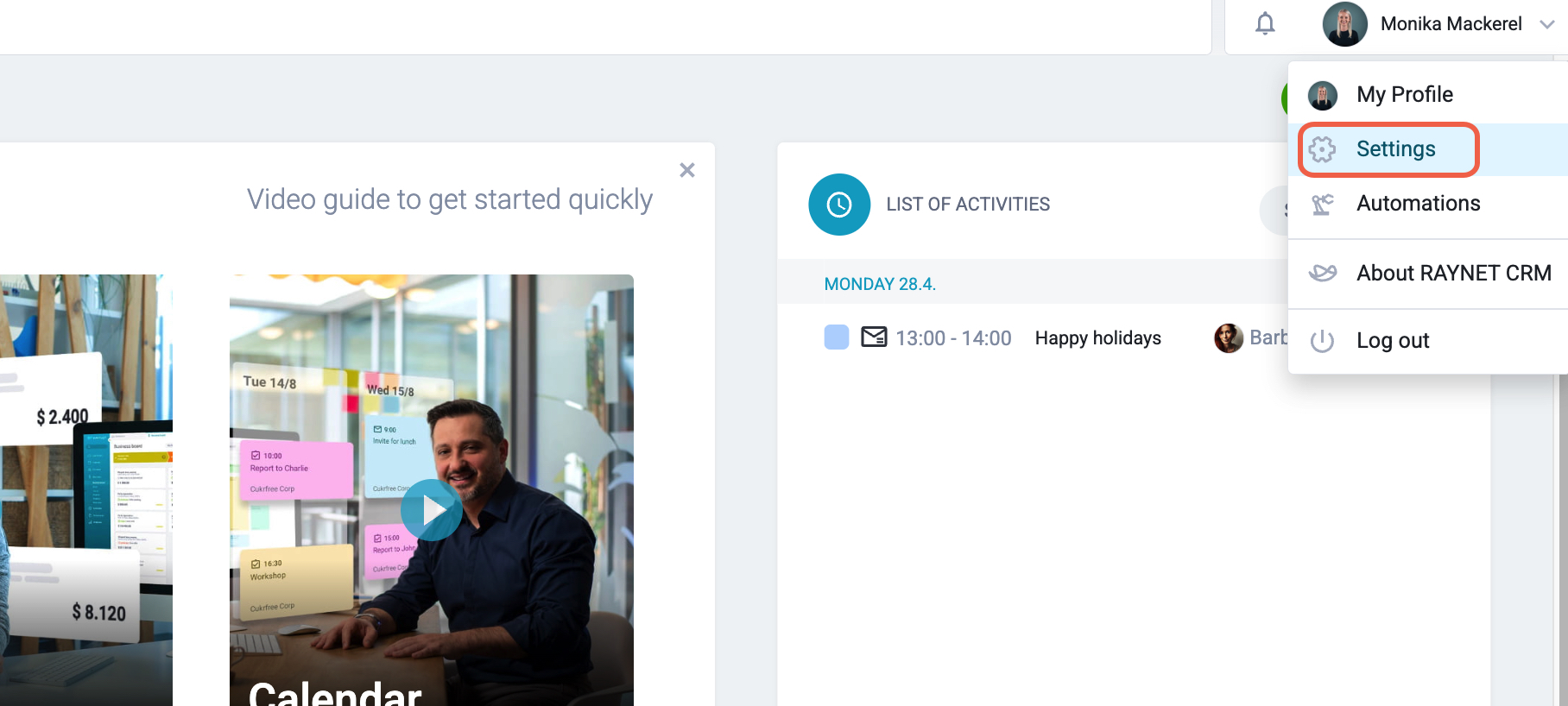1568x706 pixels.
Task: Choose About RAYNET CRM
Action: click(1428, 274)
